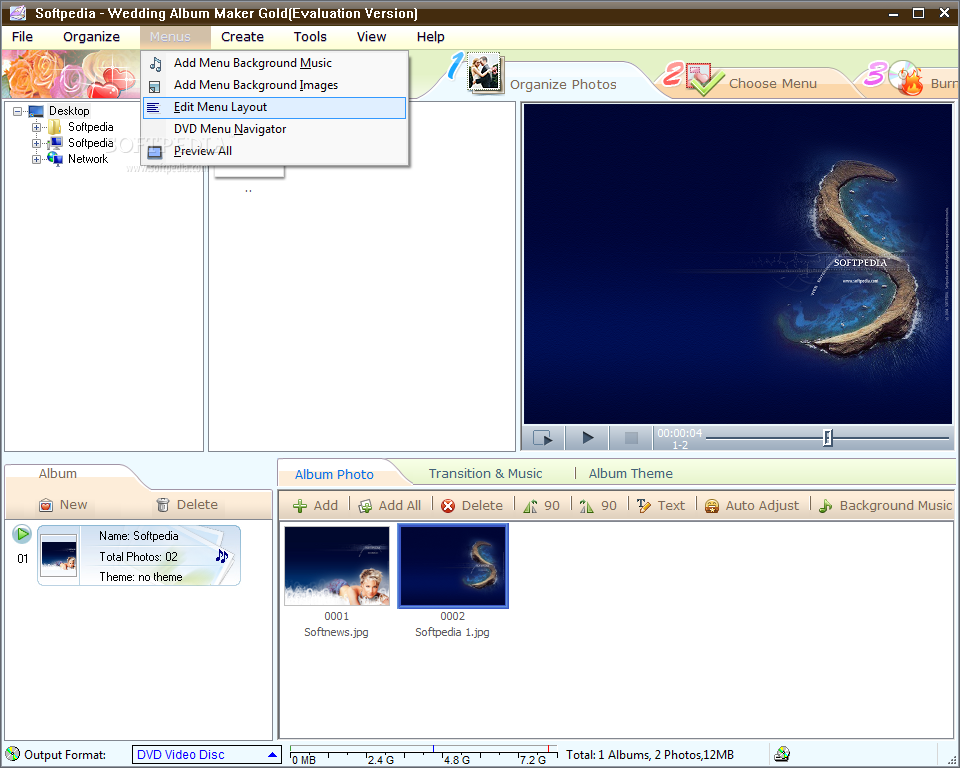Select the Softnews.jpg photo thumbnail
The image size is (960, 768).
(x=337, y=566)
